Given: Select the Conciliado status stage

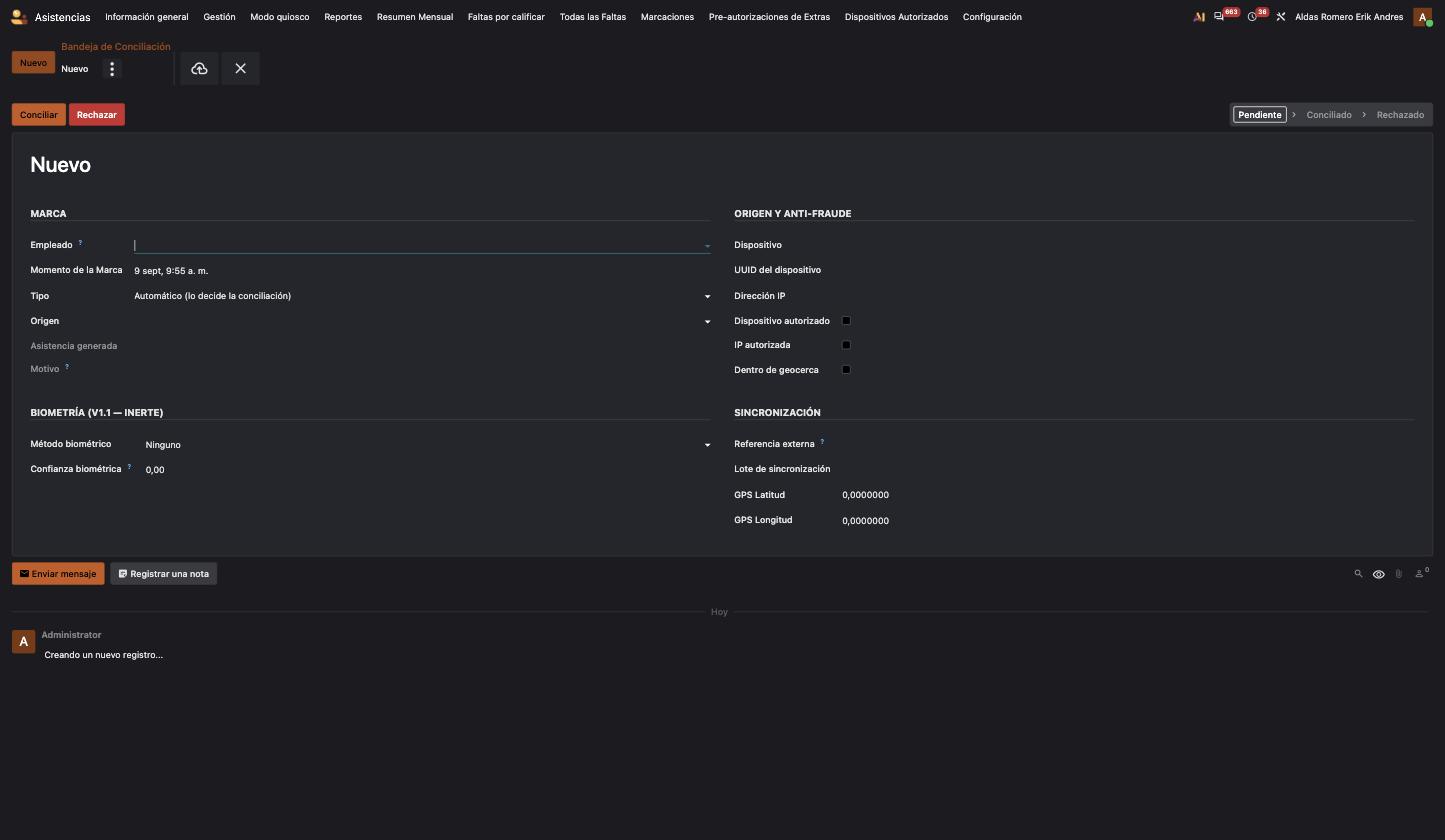Looking at the screenshot, I should point(1329,115).
